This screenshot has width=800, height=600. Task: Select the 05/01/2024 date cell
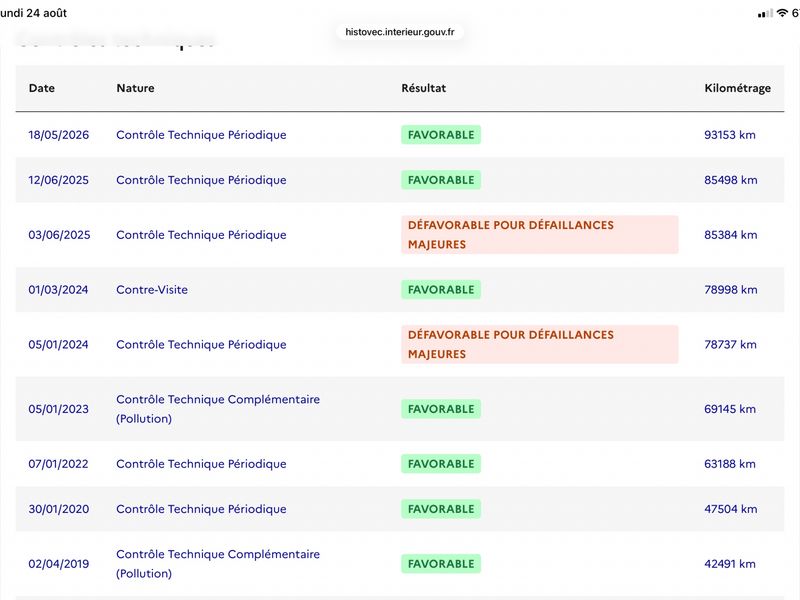(58, 345)
